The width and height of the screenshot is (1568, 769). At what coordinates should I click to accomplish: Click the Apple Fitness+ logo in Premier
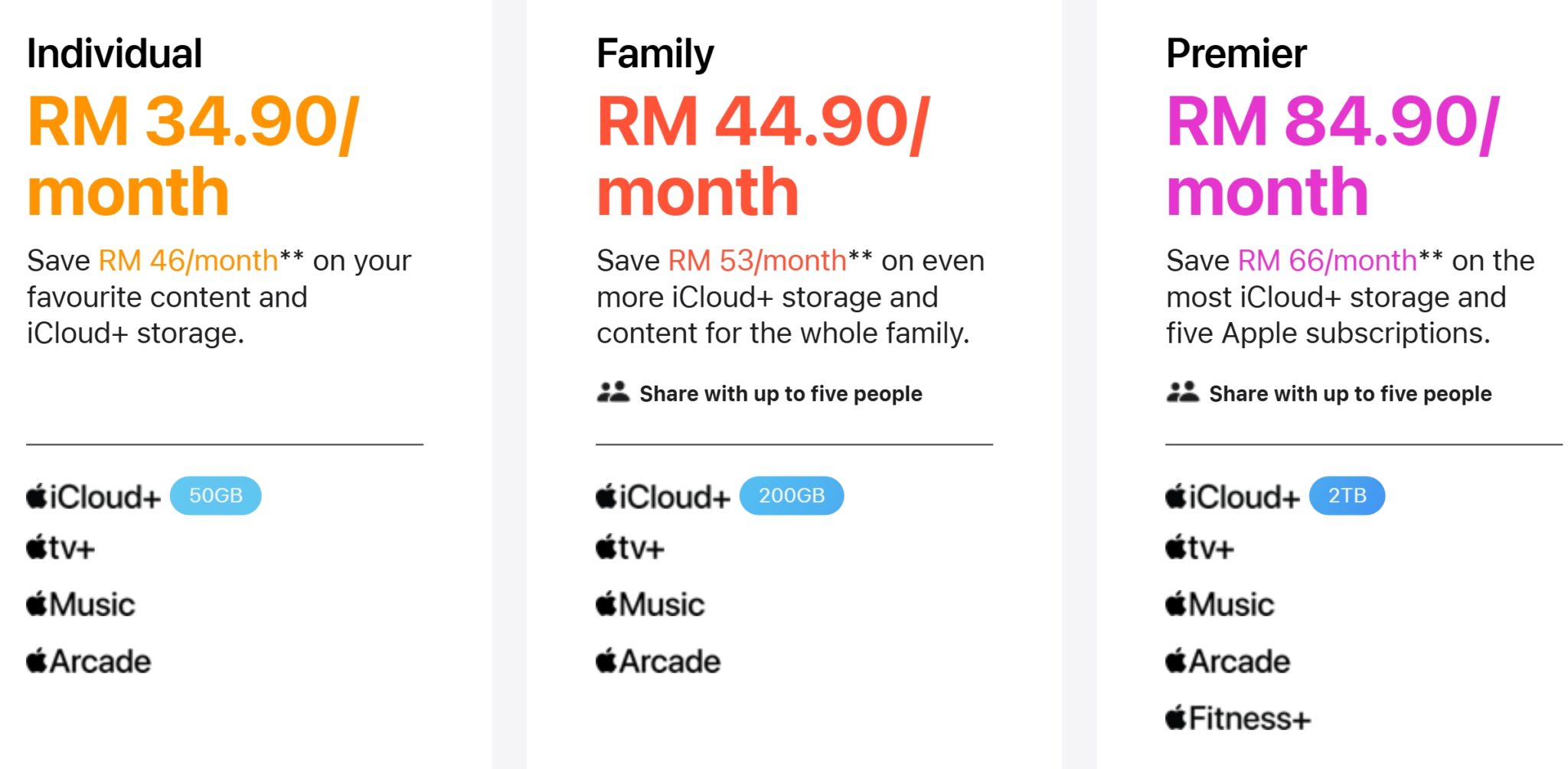click(1238, 719)
